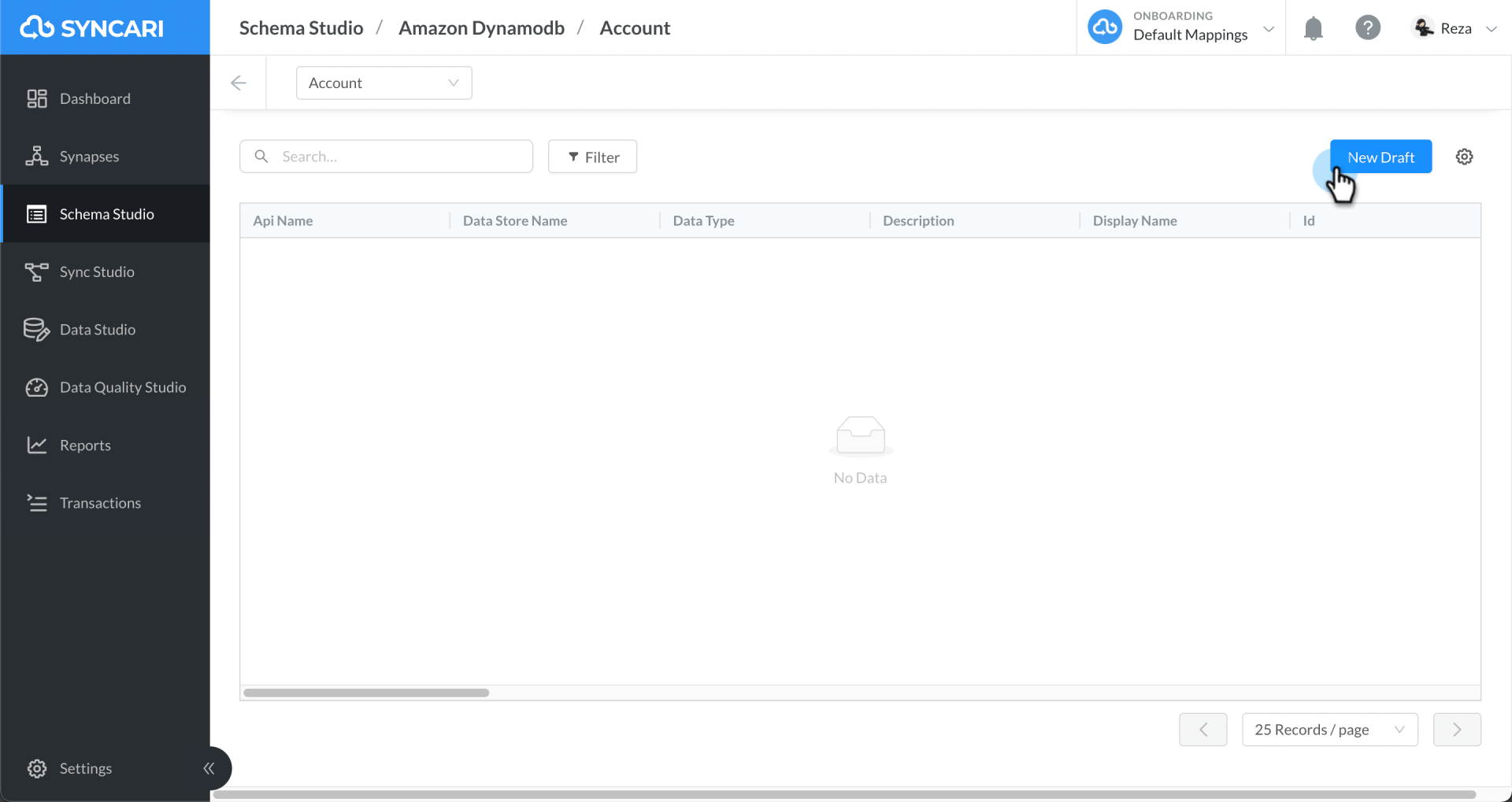Open Sync Studio via its icon
This screenshot has width=1512, height=802.
tap(37, 272)
